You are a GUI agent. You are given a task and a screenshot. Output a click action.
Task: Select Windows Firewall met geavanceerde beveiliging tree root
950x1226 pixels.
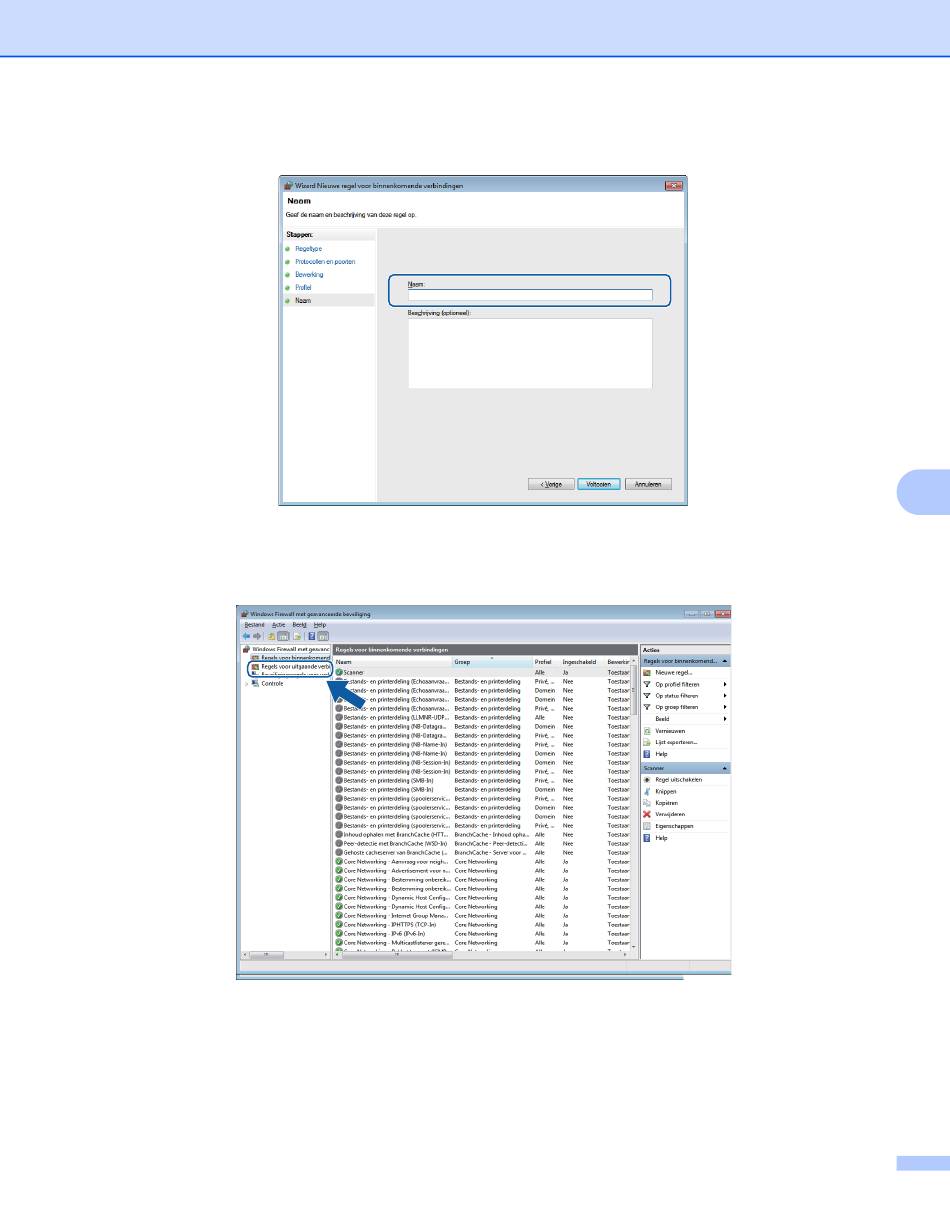287,649
